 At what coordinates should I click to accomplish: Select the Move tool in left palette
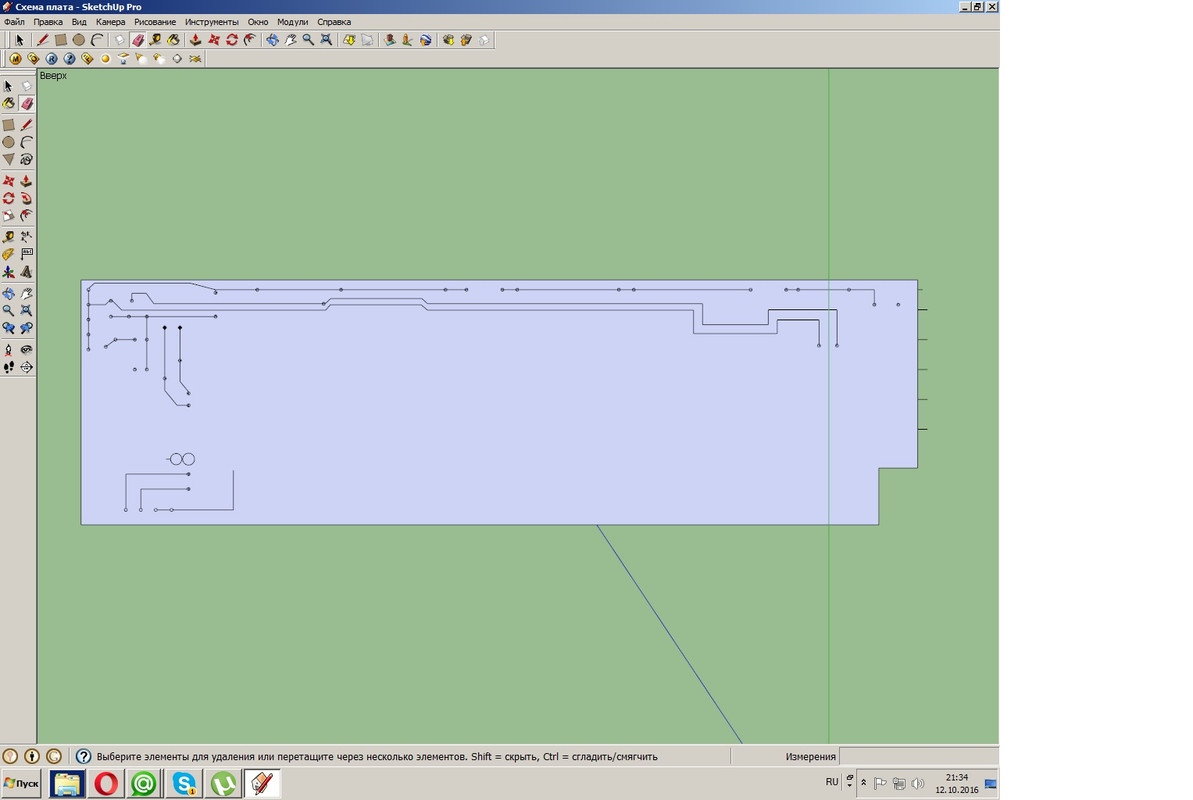click(x=8, y=181)
